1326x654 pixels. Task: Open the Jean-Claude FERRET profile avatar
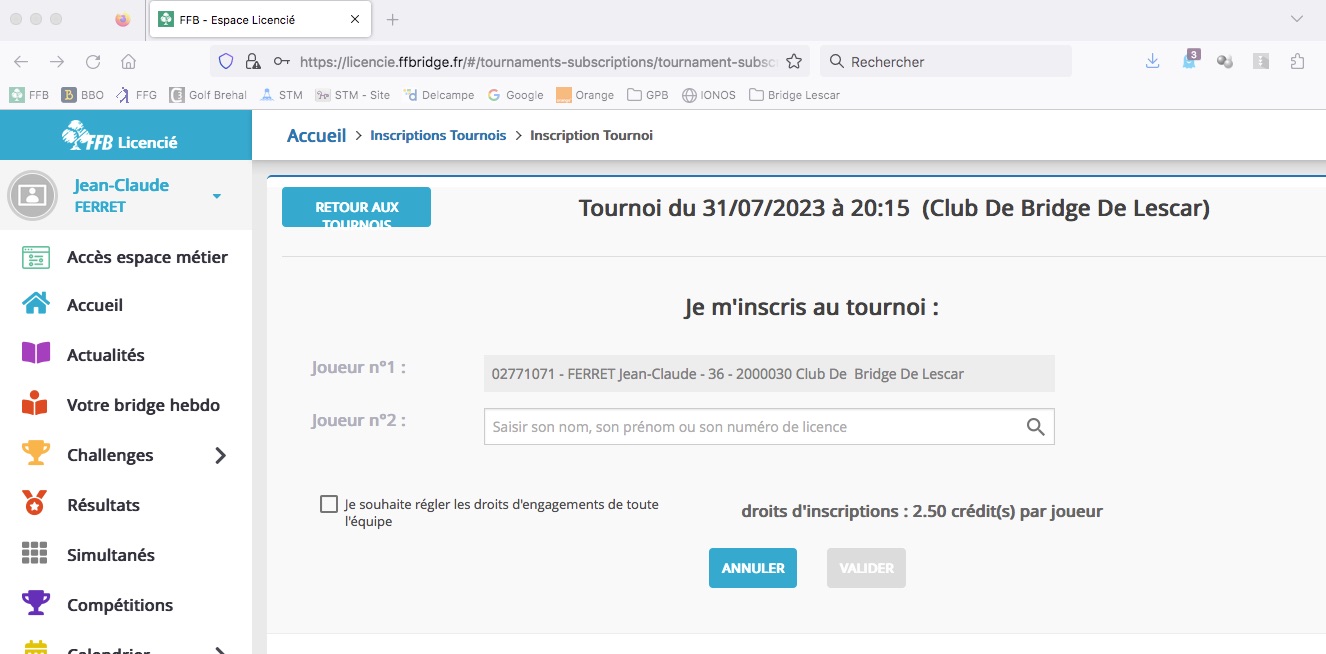[33, 194]
